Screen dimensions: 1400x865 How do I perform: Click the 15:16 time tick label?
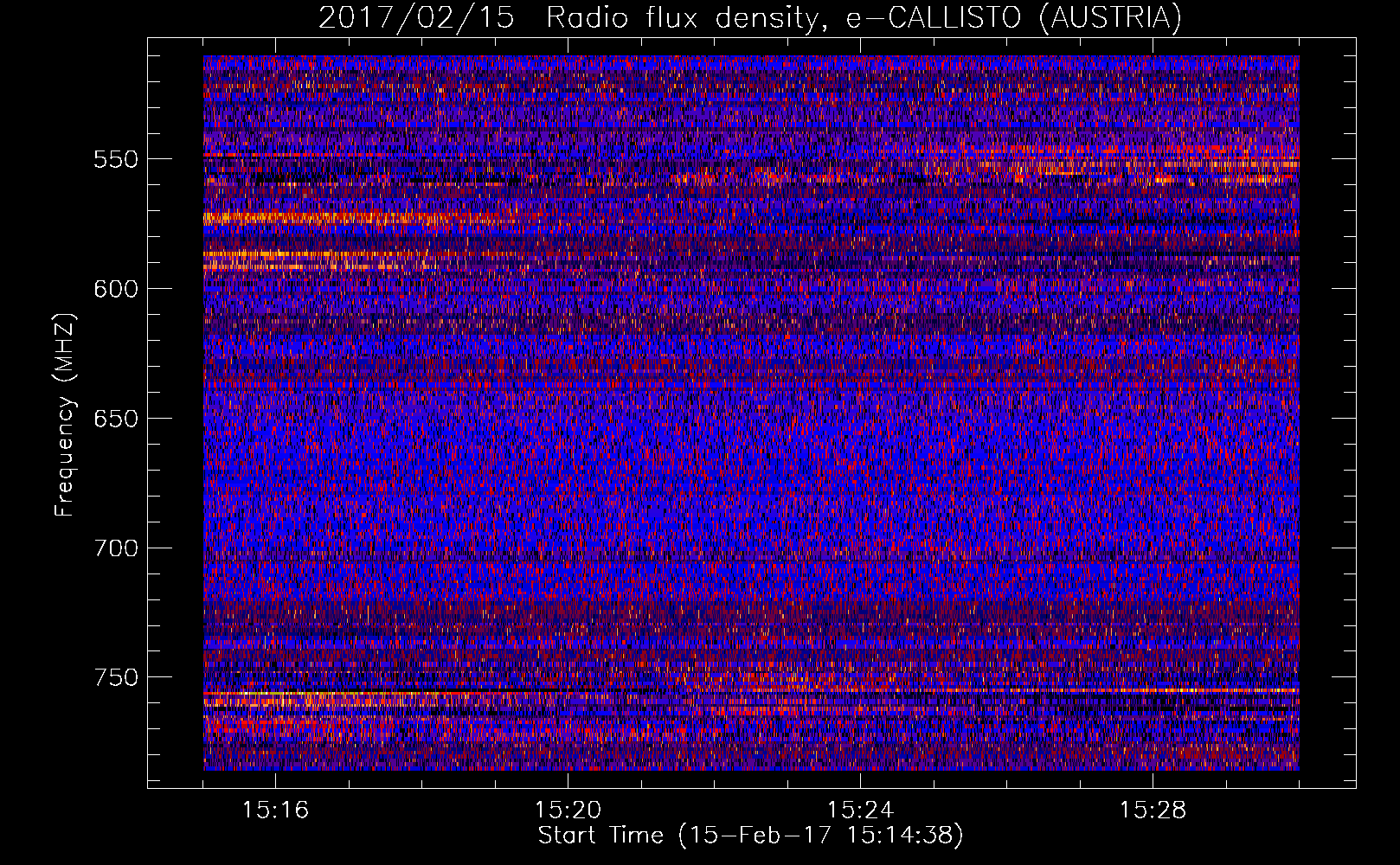coord(275,811)
